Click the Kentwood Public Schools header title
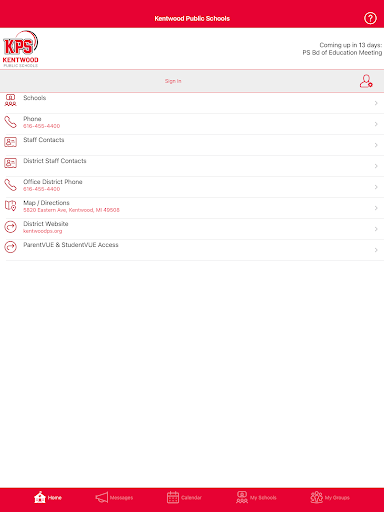This screenshot has width=384, height=512. [x=192, y=19]
